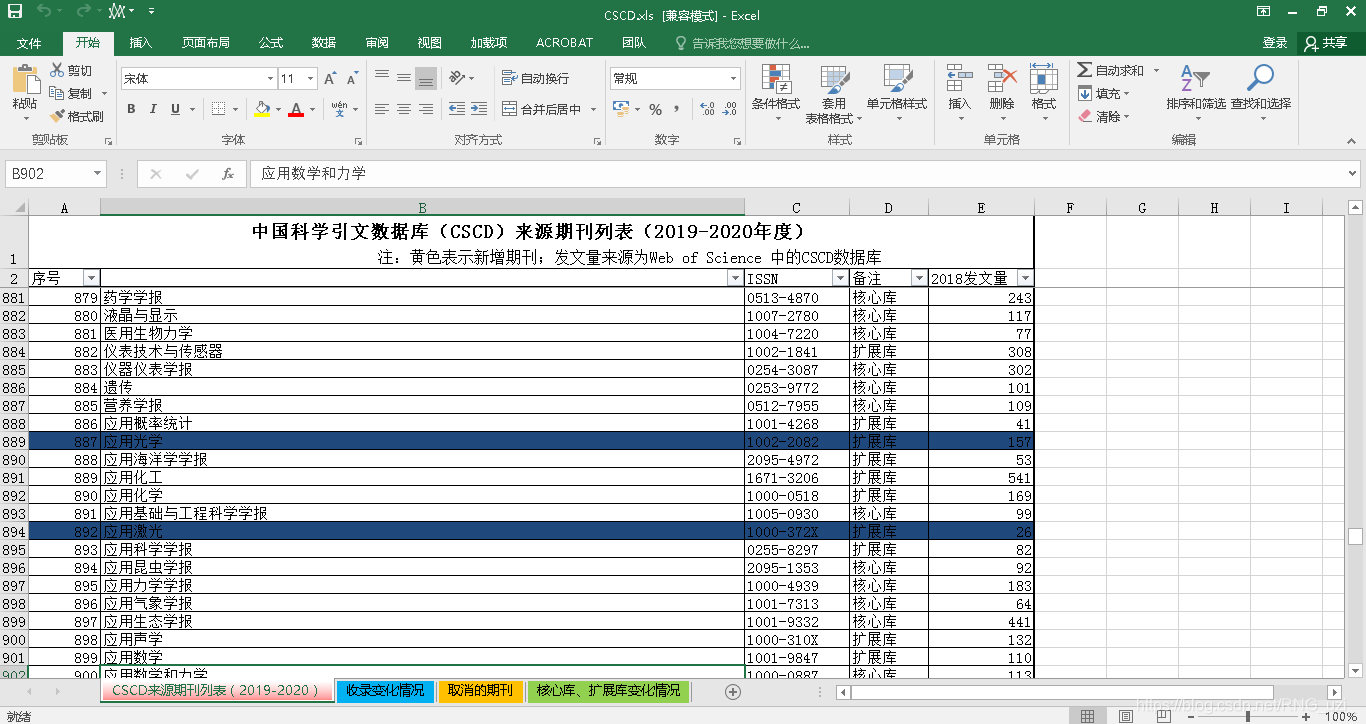Click the Cut scissors icon
Screen dimensions: 1366x724
(58, 70)
